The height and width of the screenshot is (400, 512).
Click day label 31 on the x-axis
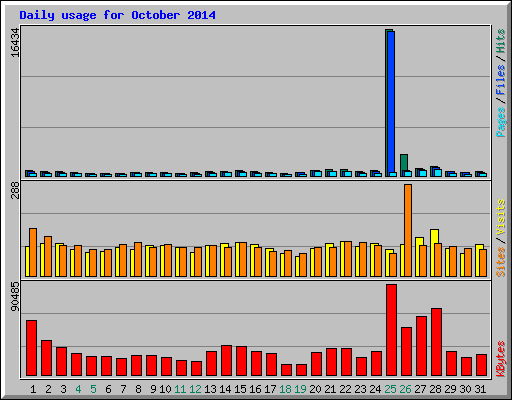point(480,389)
